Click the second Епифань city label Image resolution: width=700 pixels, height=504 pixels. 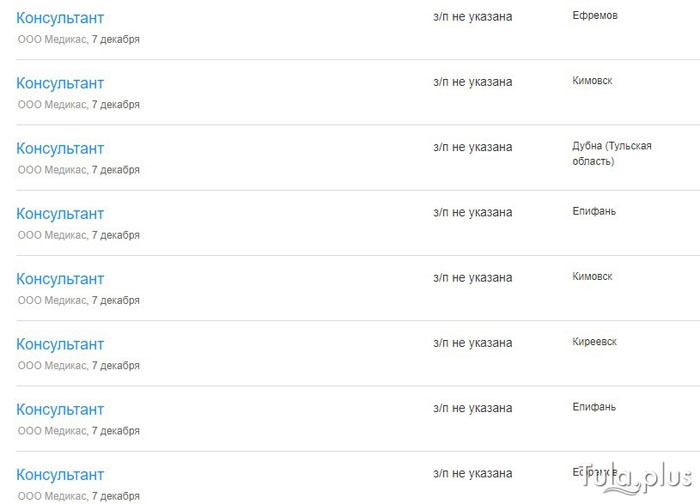(x=594, y=407)
